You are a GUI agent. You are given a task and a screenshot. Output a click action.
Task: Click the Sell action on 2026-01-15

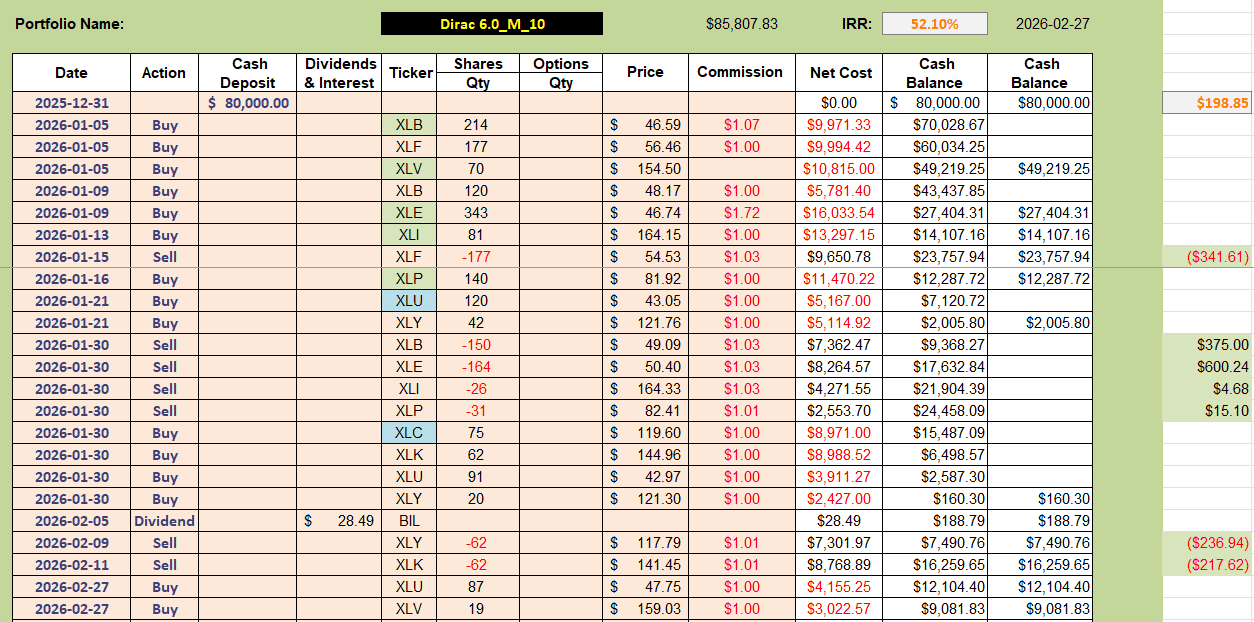[x=164, y=257]
